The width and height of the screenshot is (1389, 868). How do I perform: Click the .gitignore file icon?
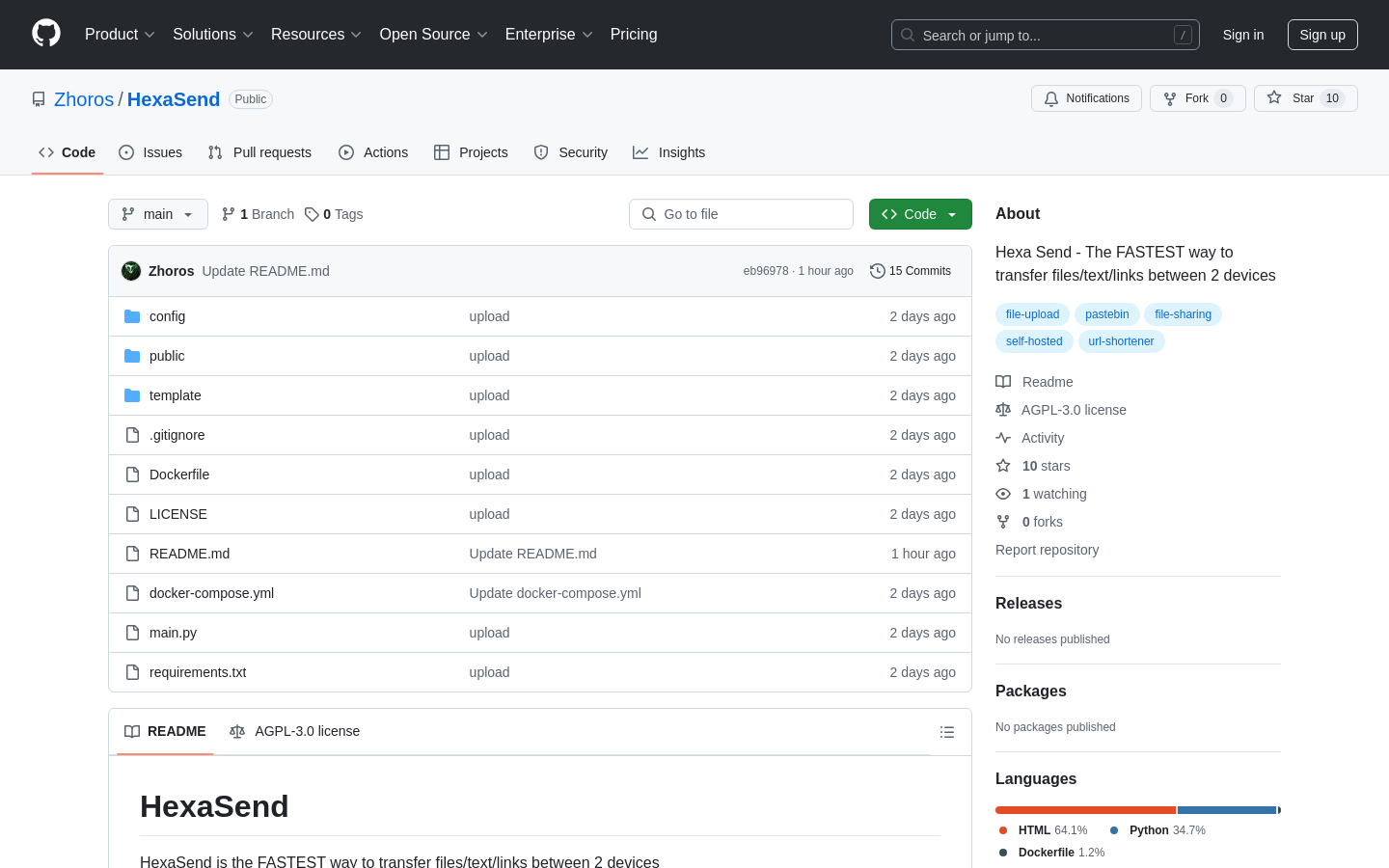pos(132,435)
